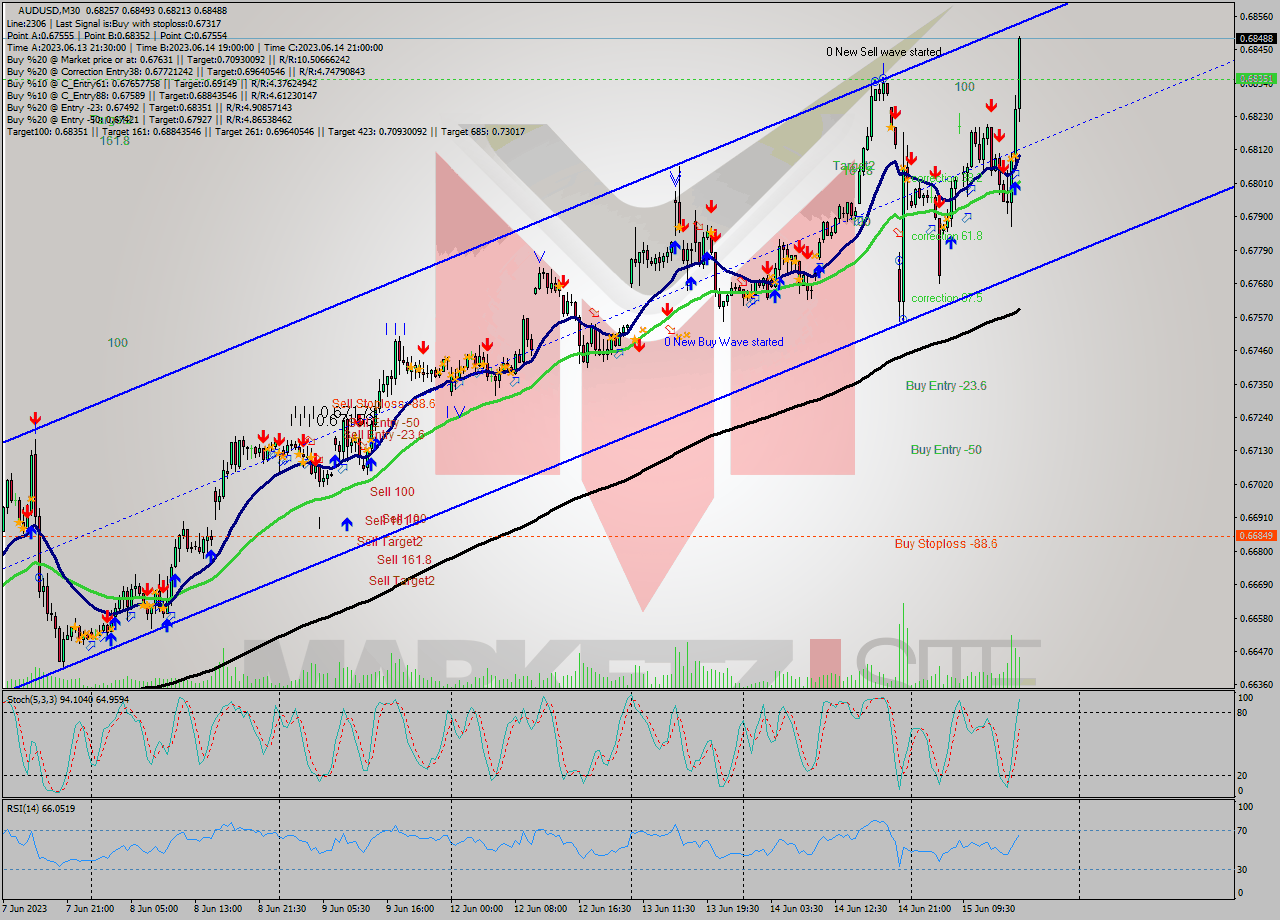Click the blue 'I I I' wave label
The width and height of the screenshot is (1280, 920).
(395, 328)
